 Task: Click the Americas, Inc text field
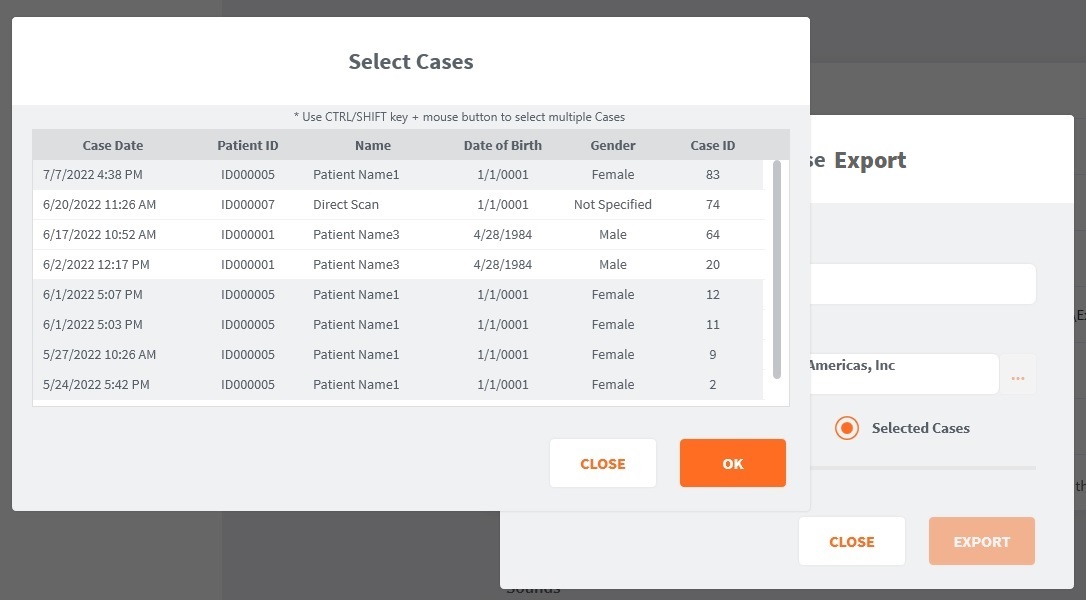[900, 373]
